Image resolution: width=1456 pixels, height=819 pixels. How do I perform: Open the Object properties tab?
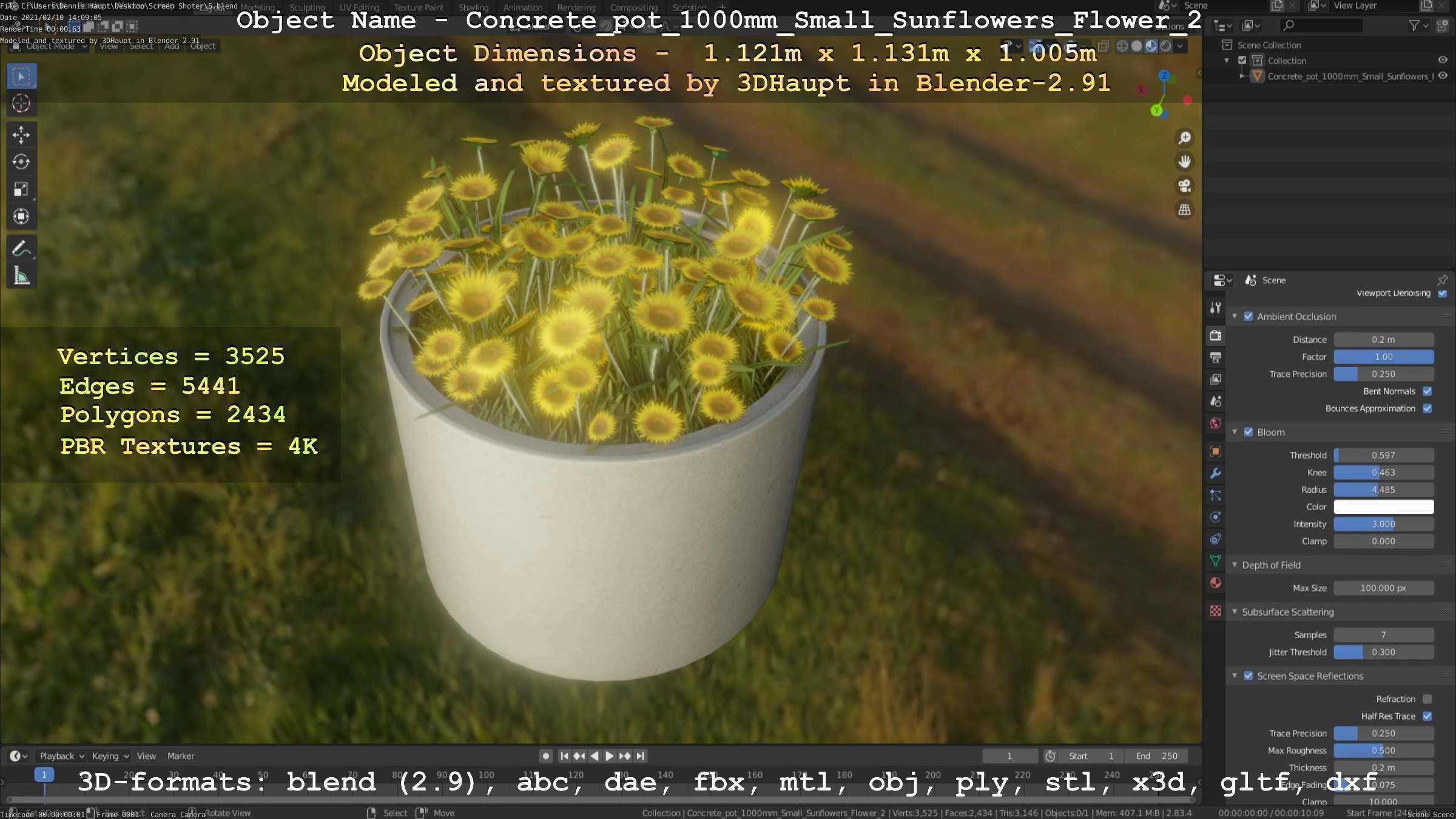pyautogui.click(x=1215, y=451)
